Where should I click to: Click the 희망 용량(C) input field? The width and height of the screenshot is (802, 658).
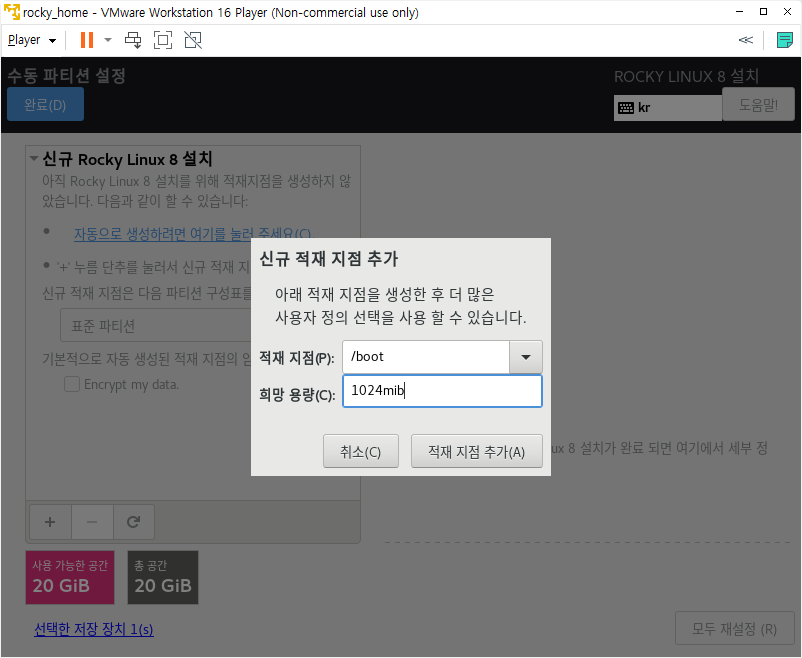[442, 391]
